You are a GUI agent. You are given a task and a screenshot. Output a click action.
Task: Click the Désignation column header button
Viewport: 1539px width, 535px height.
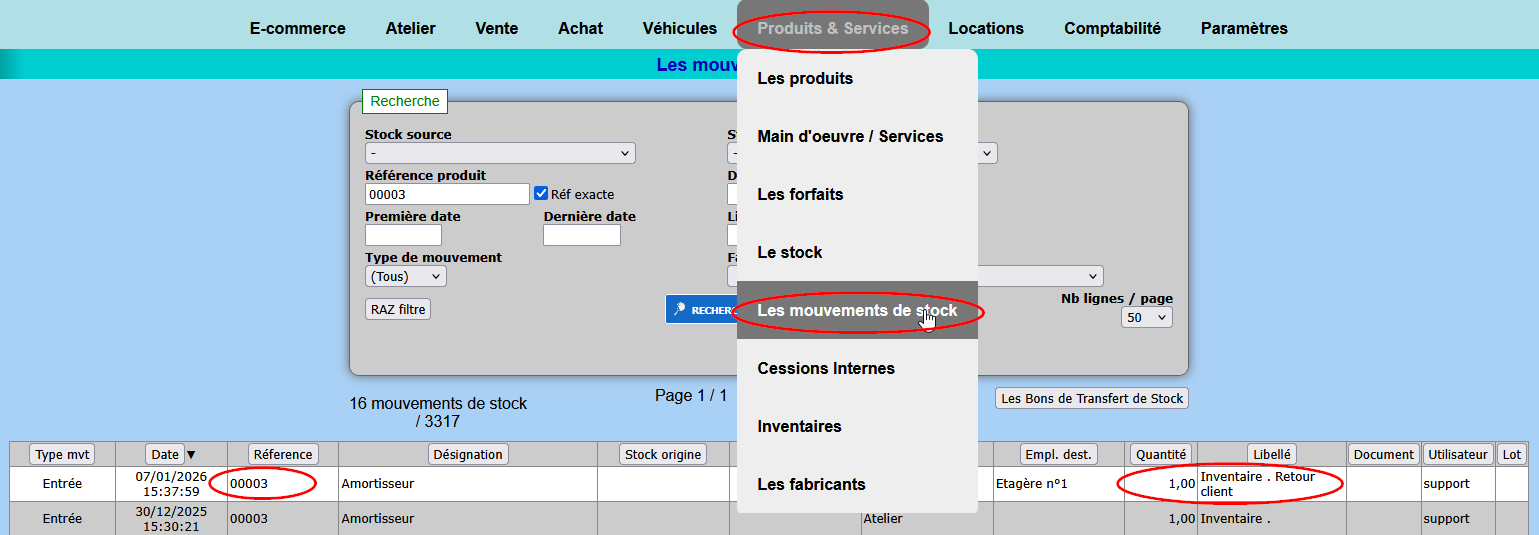coord(467,454)
